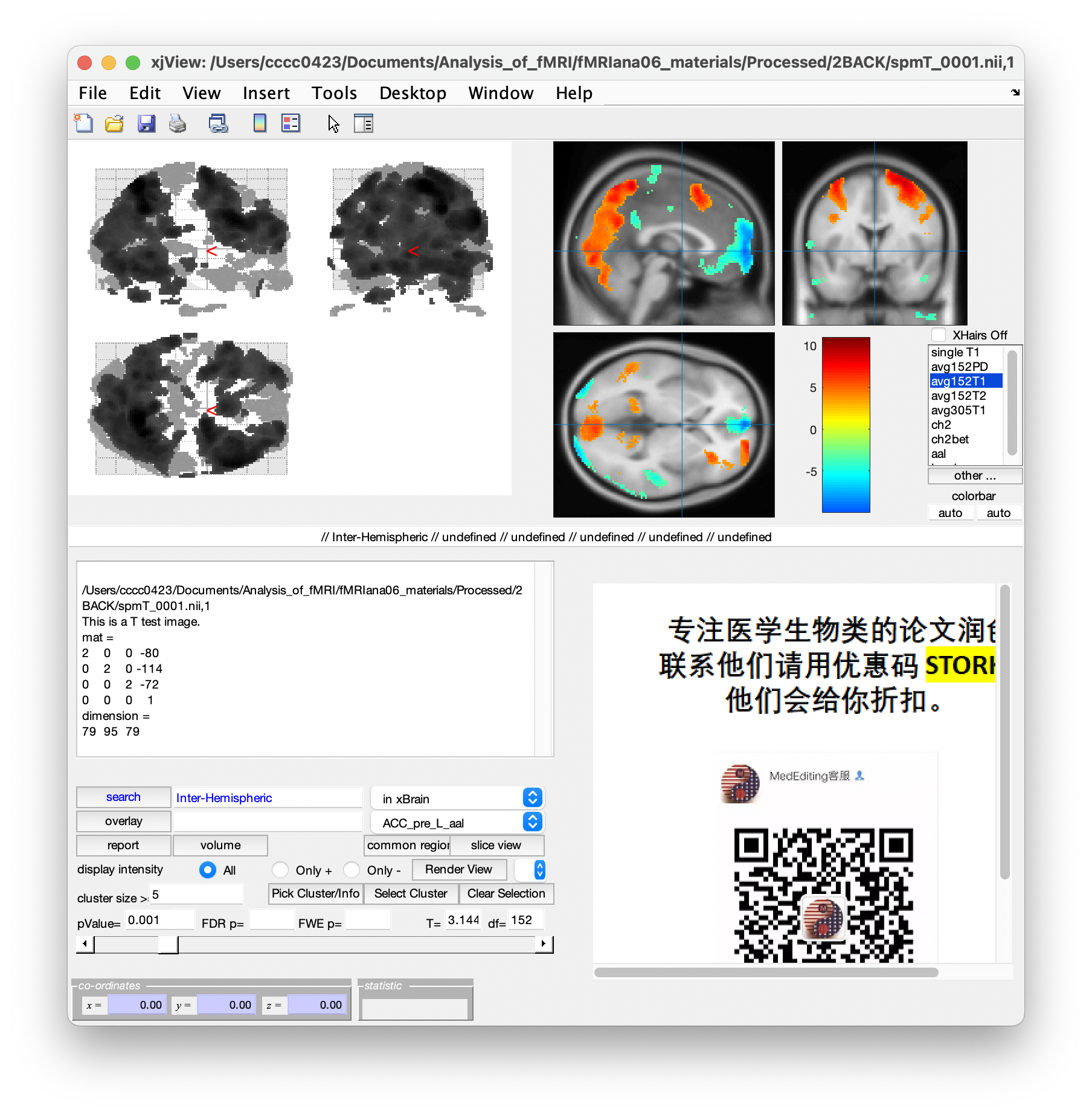Click the Insert Legend toolbar icon
The width and height of the screenshot is (1092, 1115).
tap(291, 123)
